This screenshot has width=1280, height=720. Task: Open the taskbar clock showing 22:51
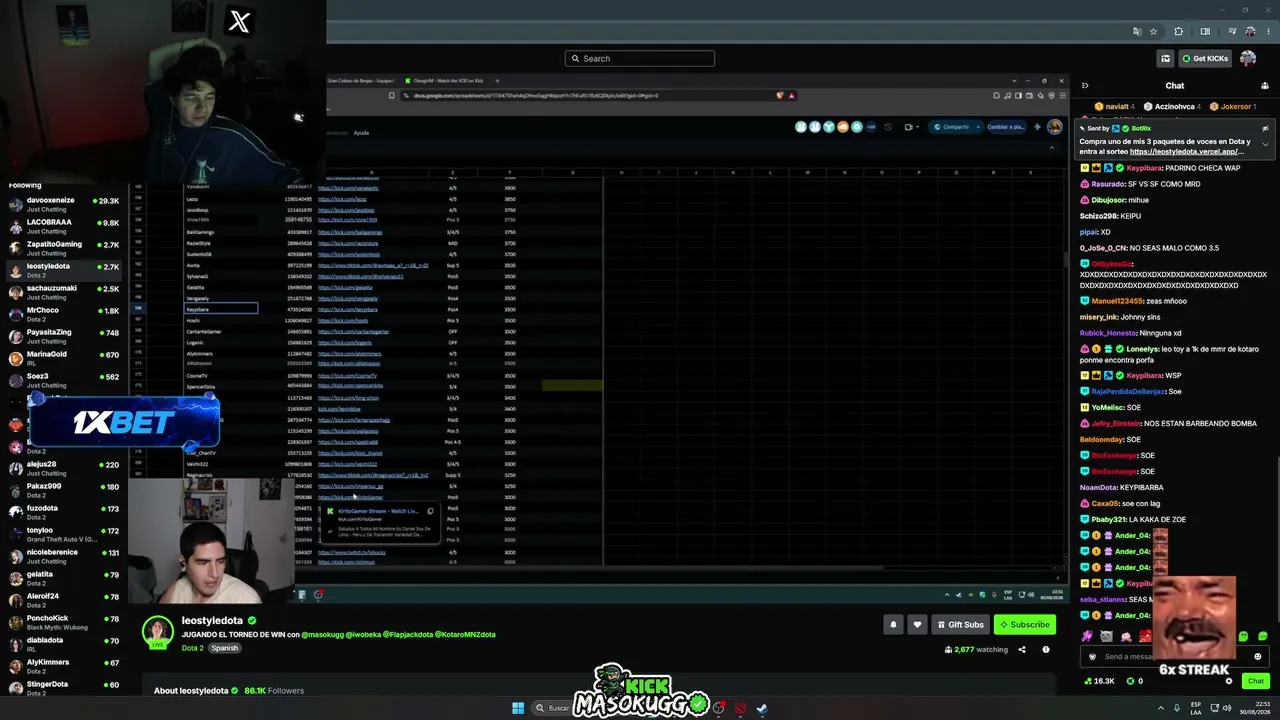click(x=1257, y=708)
